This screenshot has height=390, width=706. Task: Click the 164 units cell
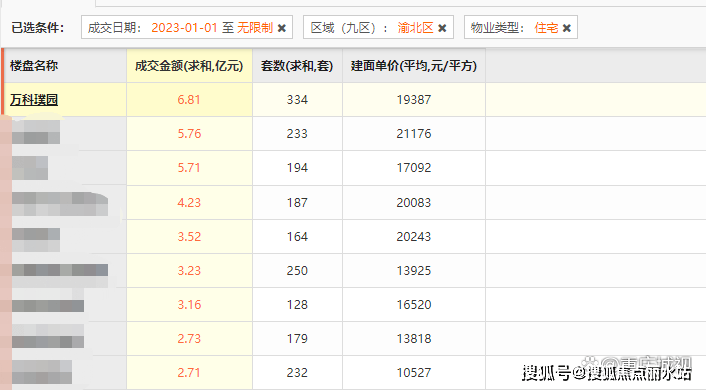pyautogui.click(x=297, y=237)
